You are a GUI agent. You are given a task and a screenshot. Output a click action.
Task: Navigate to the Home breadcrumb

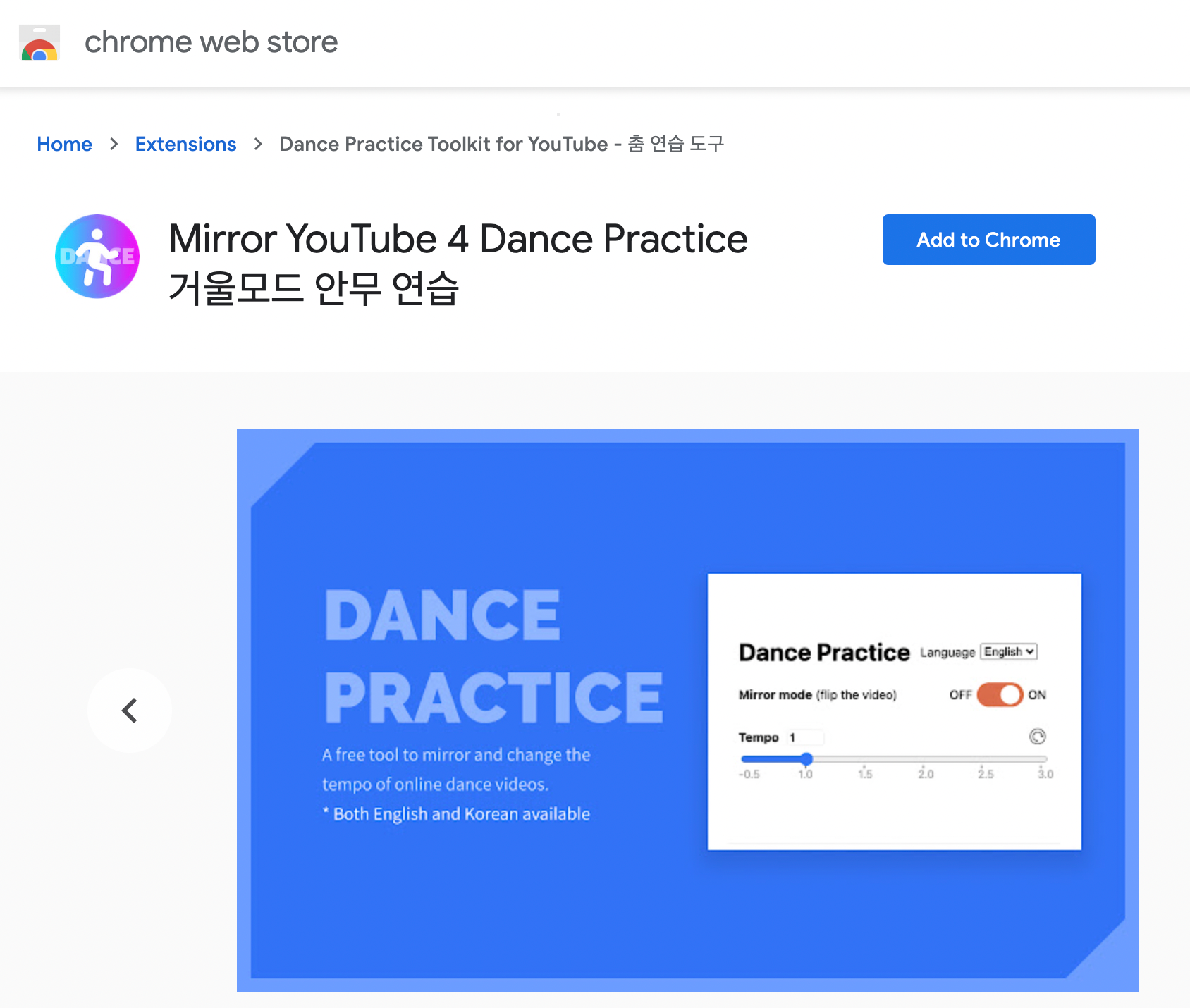64,144
